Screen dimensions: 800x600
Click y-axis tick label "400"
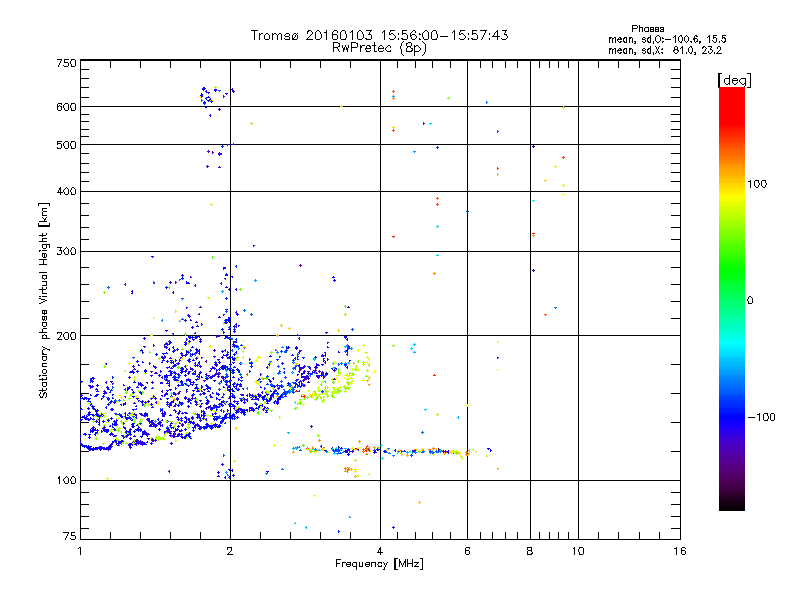click(66, 191)
